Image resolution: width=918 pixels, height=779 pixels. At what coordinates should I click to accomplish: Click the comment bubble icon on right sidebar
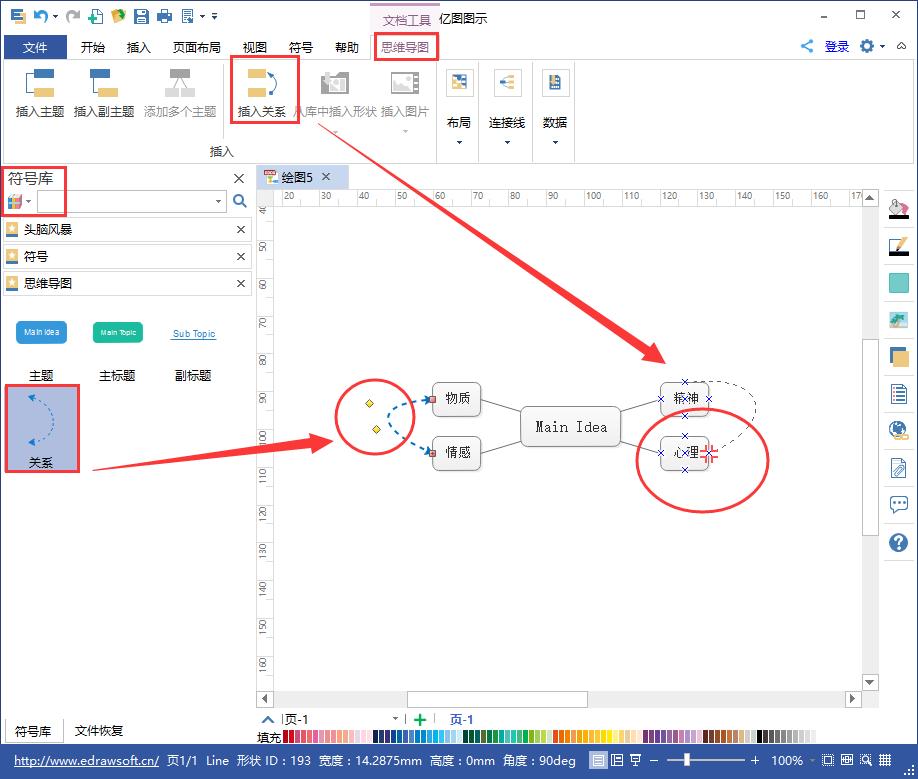pos(898,505)
